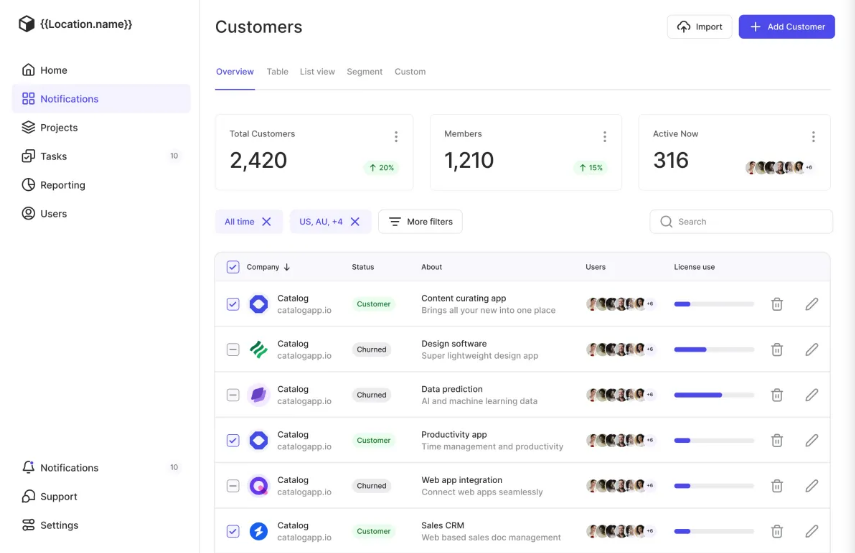Click trash icon for Data prediction row
This screenshot has height=553, width=855.
click(x=776, y=395)
